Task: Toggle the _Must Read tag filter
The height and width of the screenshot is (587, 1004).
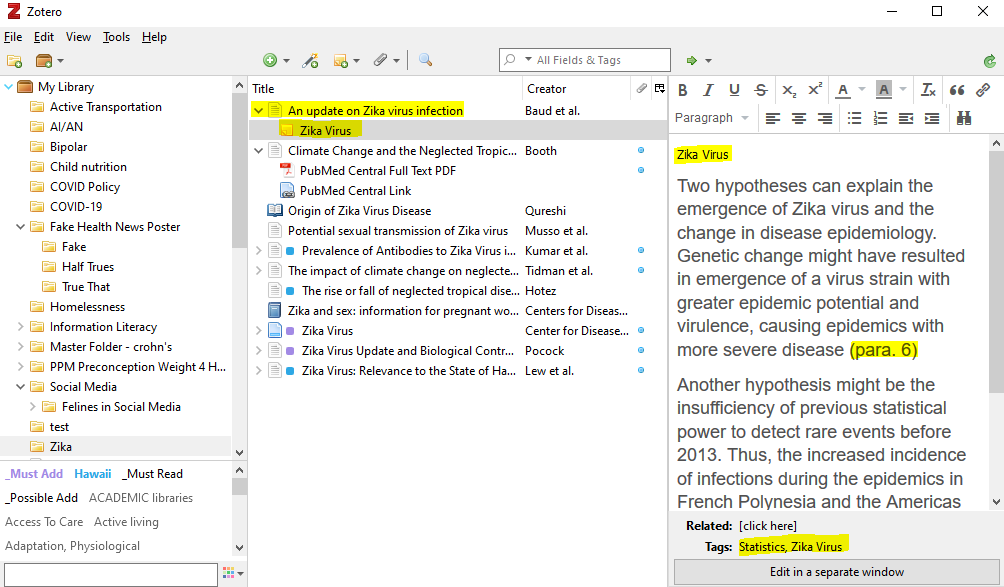Action: [x=152, y=474]
